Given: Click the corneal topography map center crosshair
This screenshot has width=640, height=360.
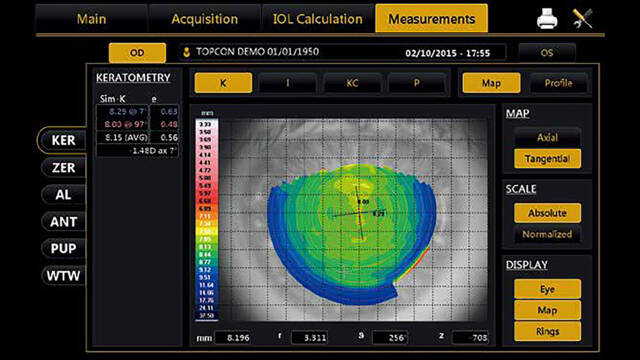Looking at the screenshot, I should click(x=359, y=213).
